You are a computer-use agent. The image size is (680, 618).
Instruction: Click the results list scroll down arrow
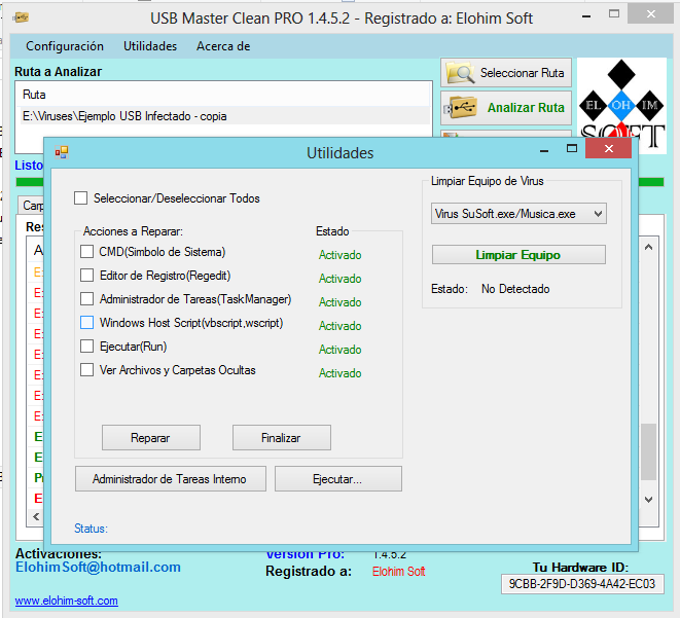[x=649, y=499]
